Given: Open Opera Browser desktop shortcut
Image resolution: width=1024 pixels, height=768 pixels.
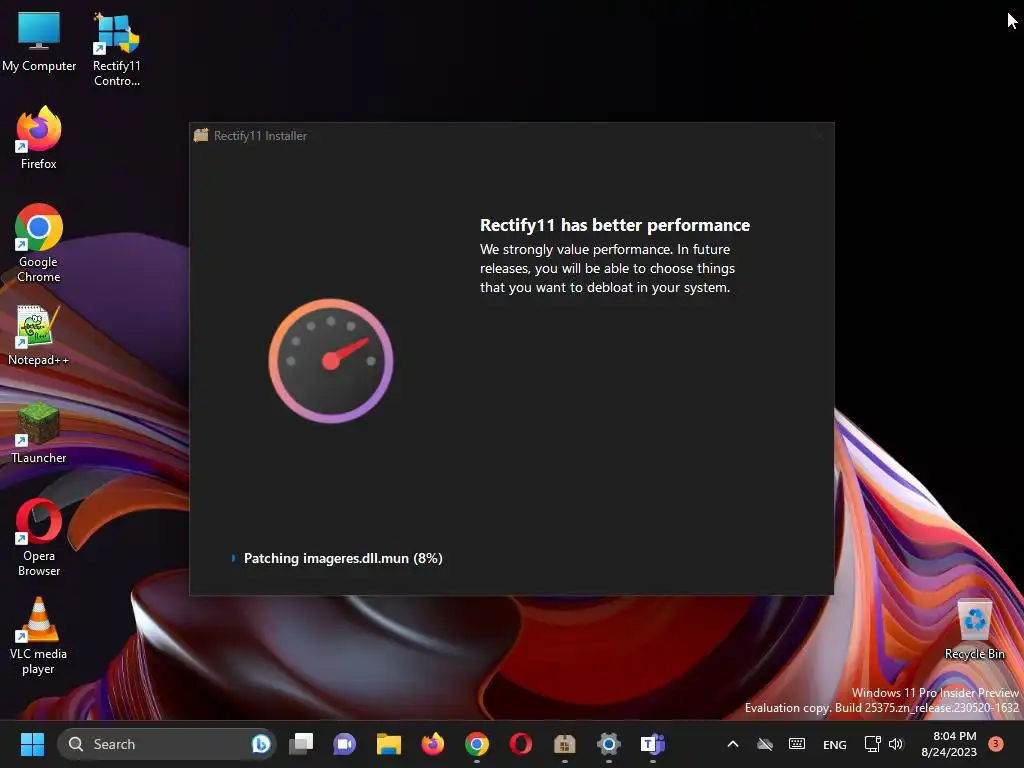Looking at the screenshot, I should [x=39, y=537].
